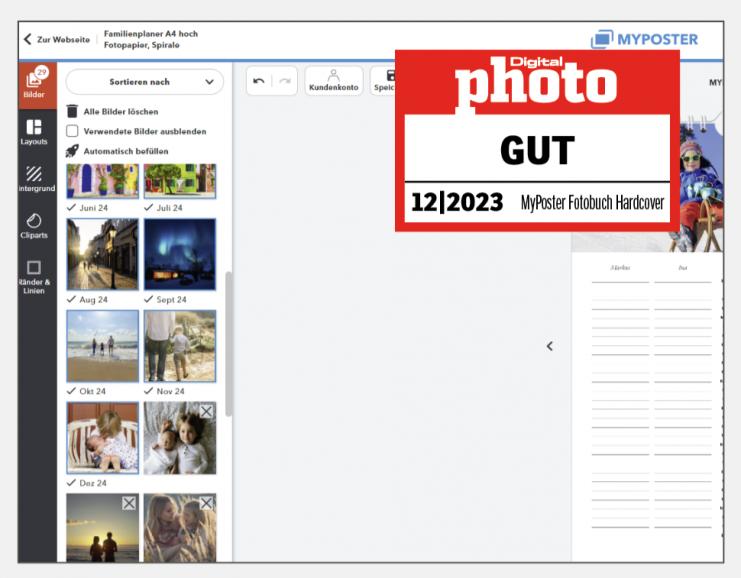741x578 pixels.
Task: Click the Alle Bilder löschen text
Action: click(x=121, y=112)
